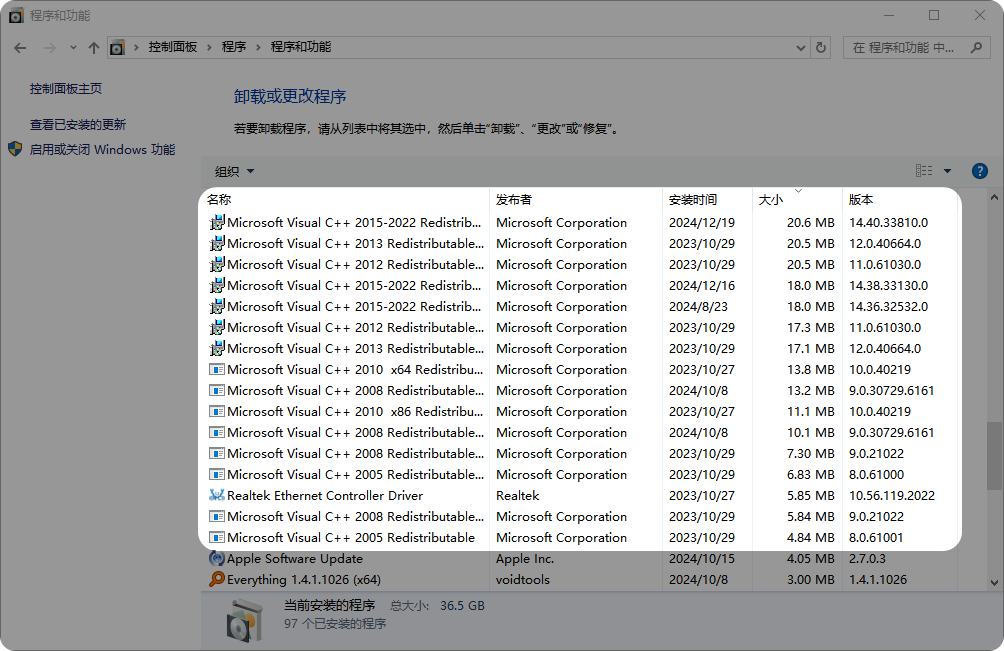This screenshot has width=1004, height=651.
Task: Select the 20.5 MB Visual C++ 2012 name
Action: (355, 265)
